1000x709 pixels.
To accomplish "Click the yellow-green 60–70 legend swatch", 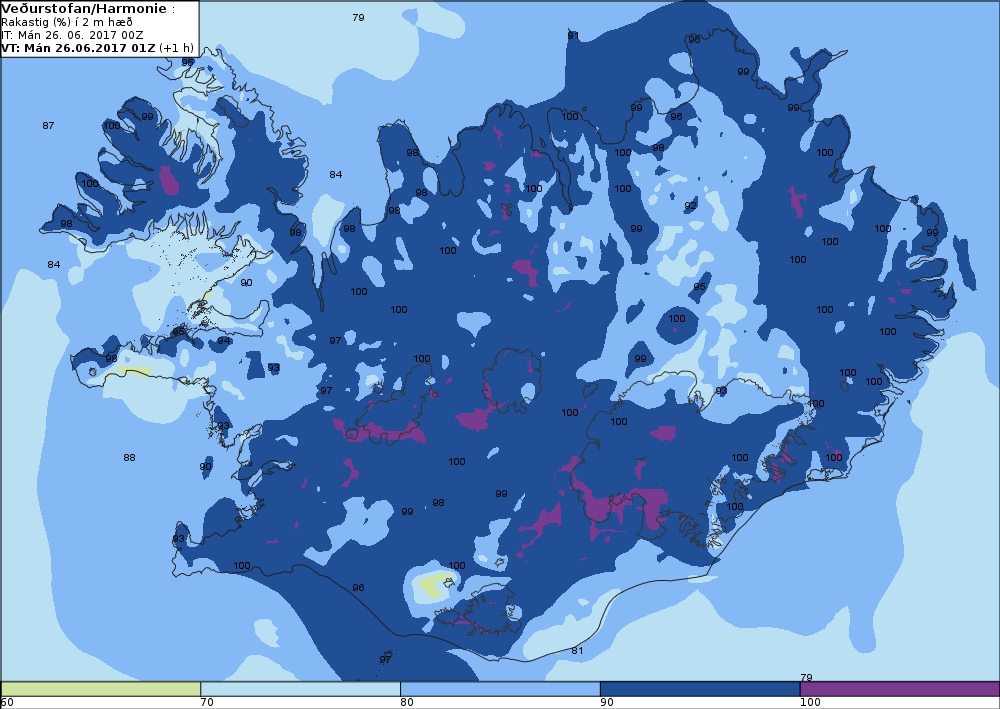I will pos(101,689).
